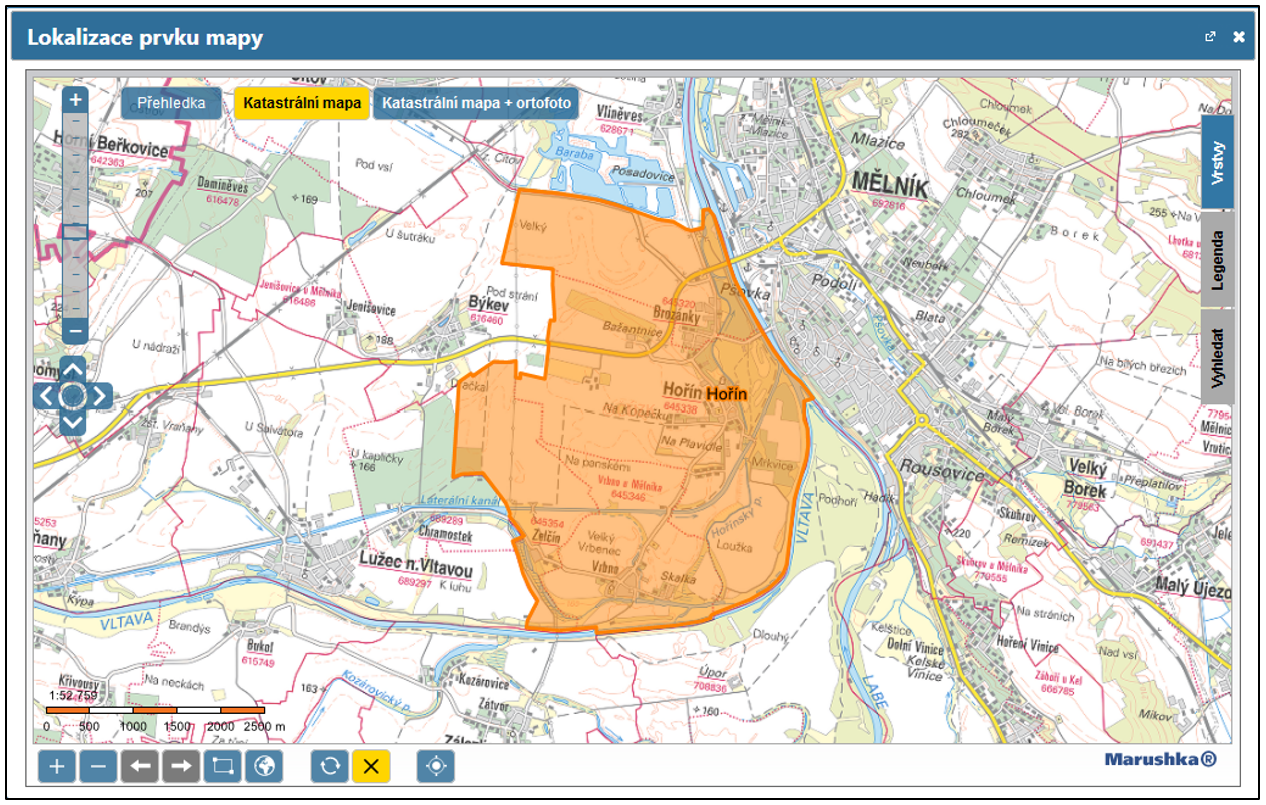Click the yellow X clear selection button
The height and width of the screenshot is (805, 1266).
(371, 767)
